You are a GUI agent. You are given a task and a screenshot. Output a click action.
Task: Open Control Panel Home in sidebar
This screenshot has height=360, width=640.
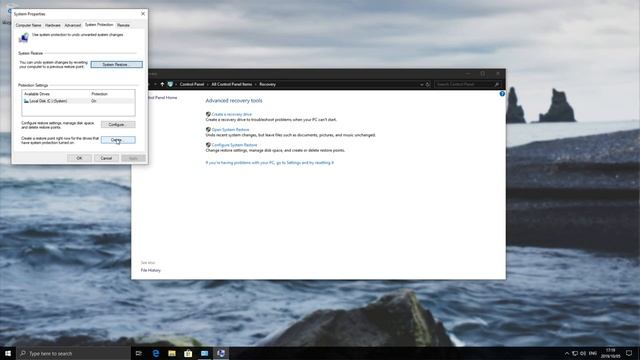tap(162, 98)
